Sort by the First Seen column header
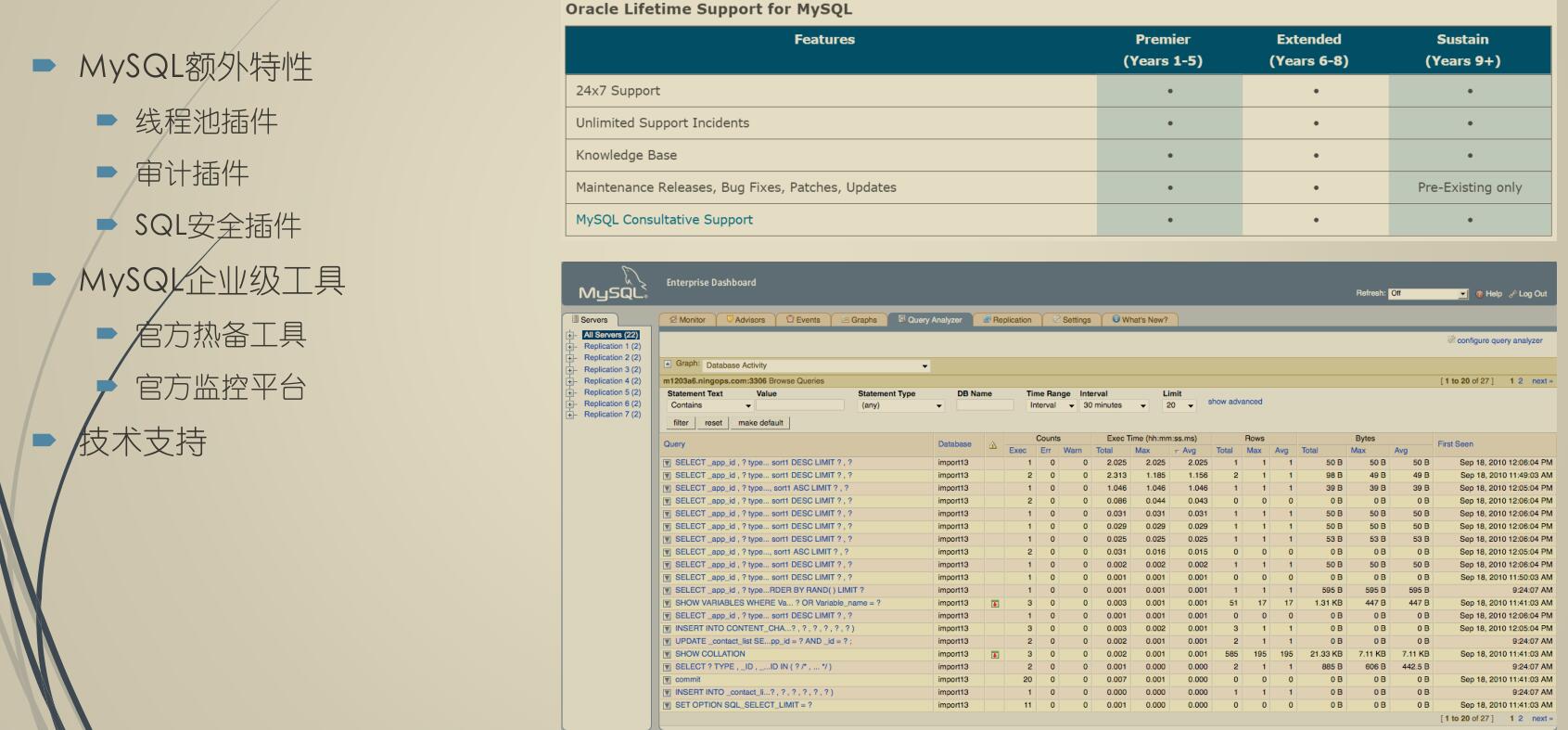The width and height of the screenshot is (1568, 730). (1455, 444)
